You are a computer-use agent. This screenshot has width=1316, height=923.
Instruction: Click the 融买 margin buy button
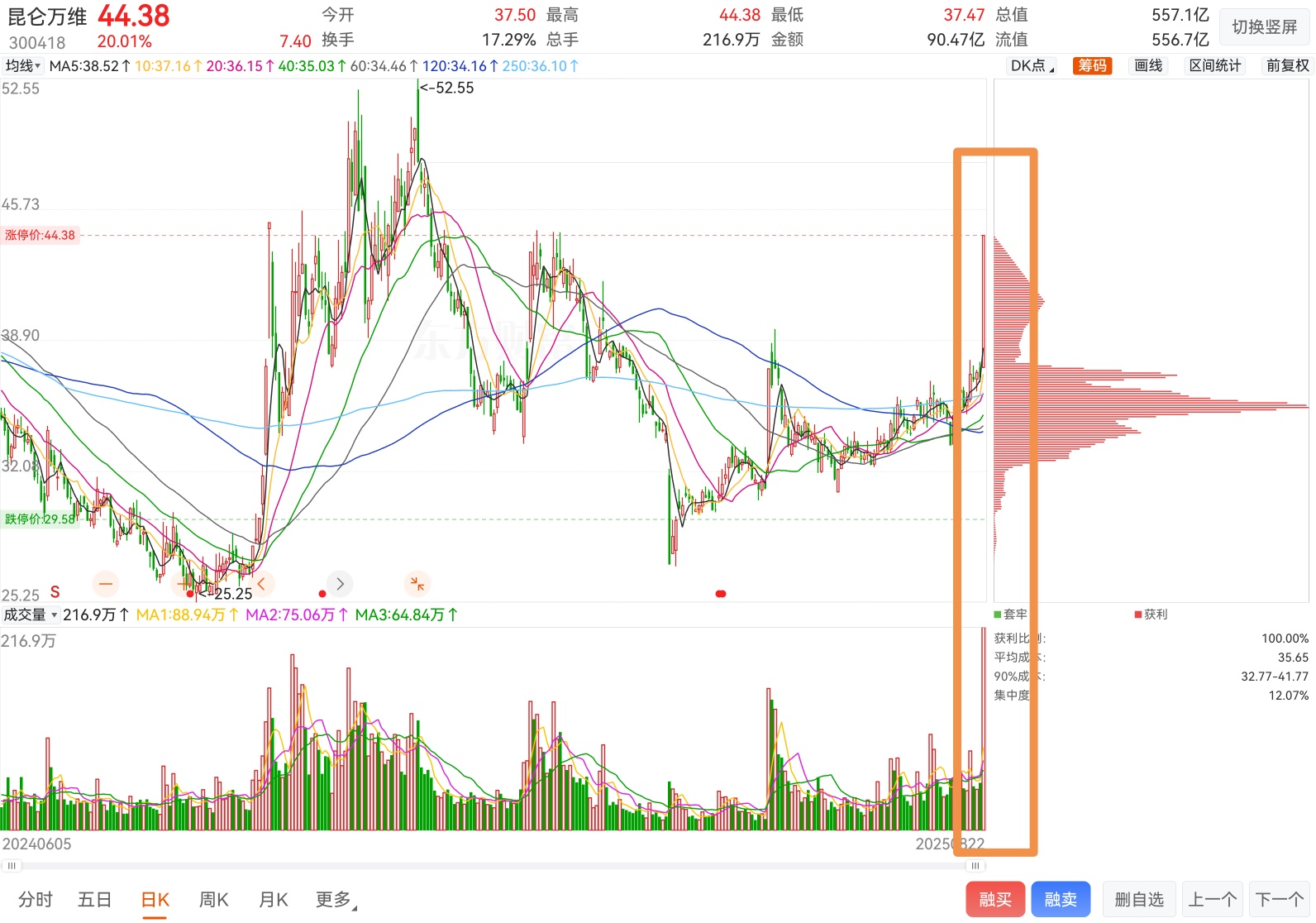(995, 900)
